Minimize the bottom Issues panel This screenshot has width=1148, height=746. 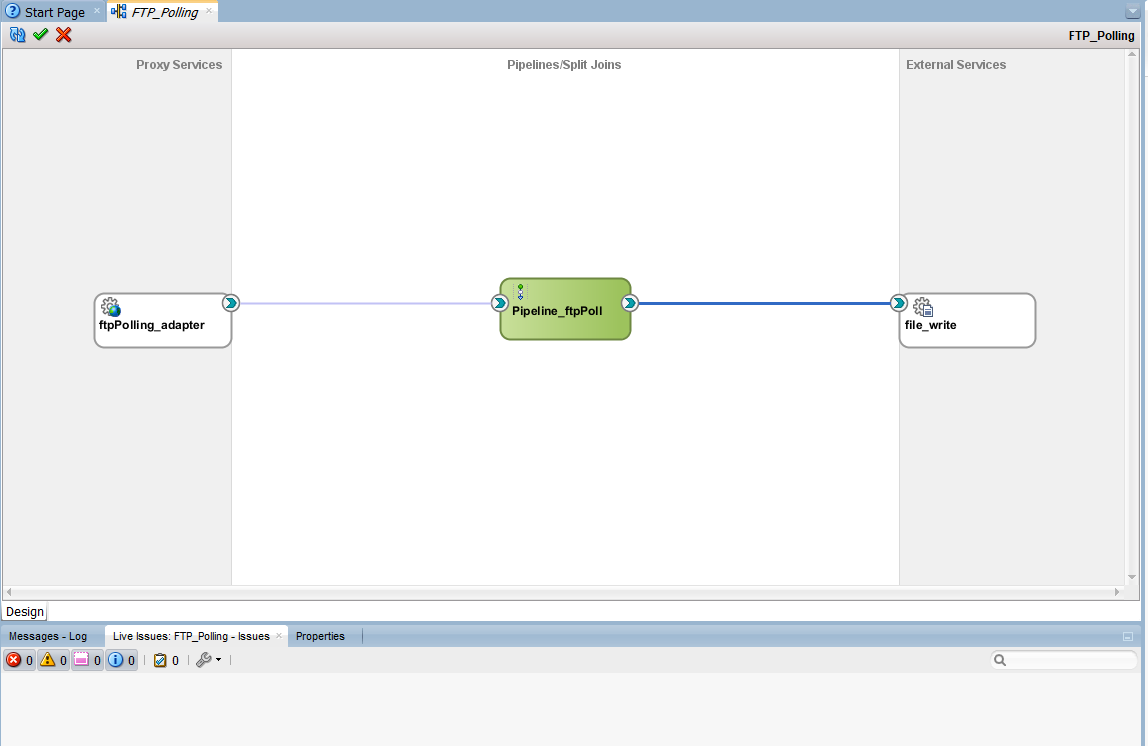tap(1128, 636)
